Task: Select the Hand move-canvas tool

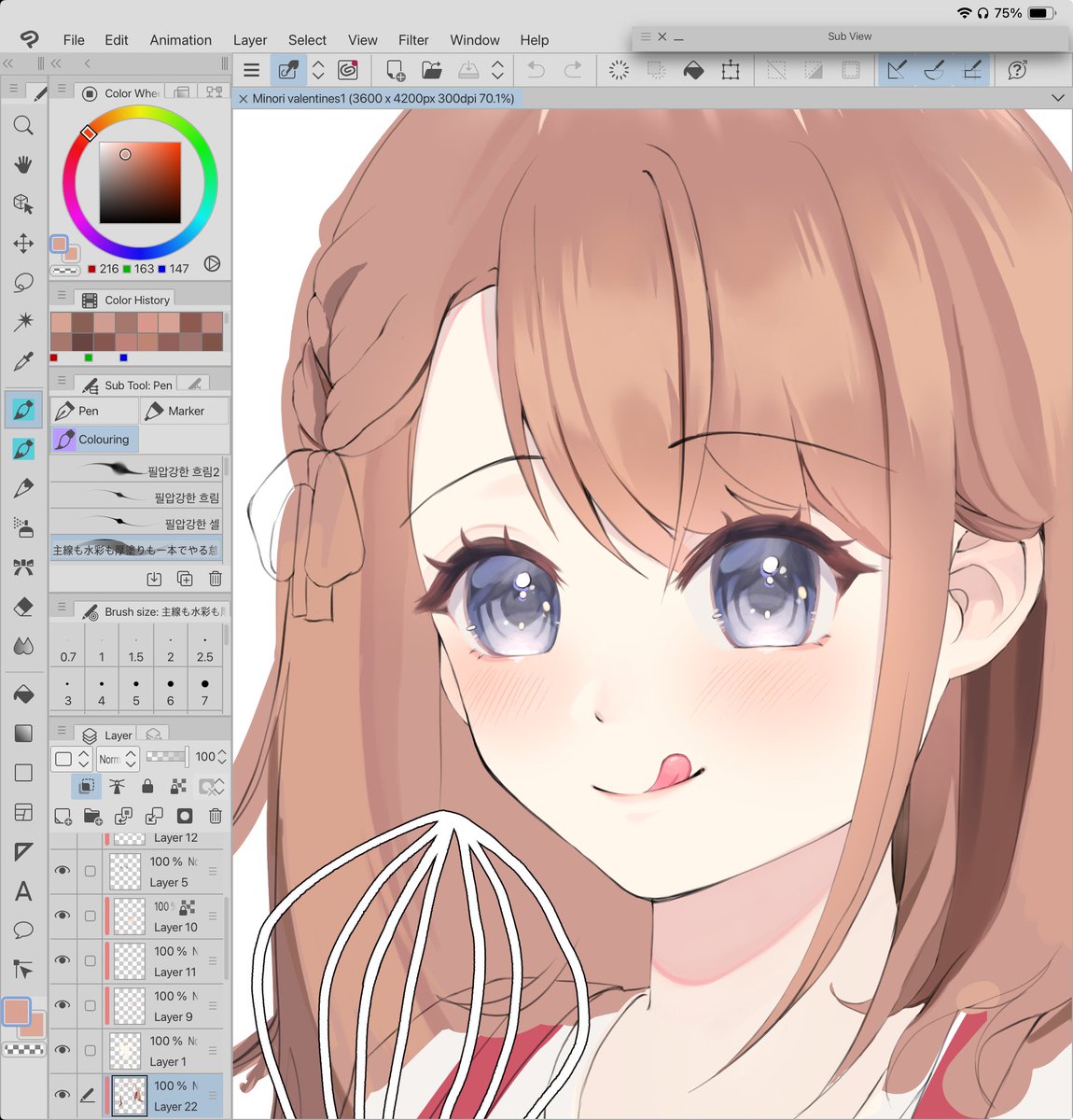Action: pyautogui.click(x=23, y=164)
